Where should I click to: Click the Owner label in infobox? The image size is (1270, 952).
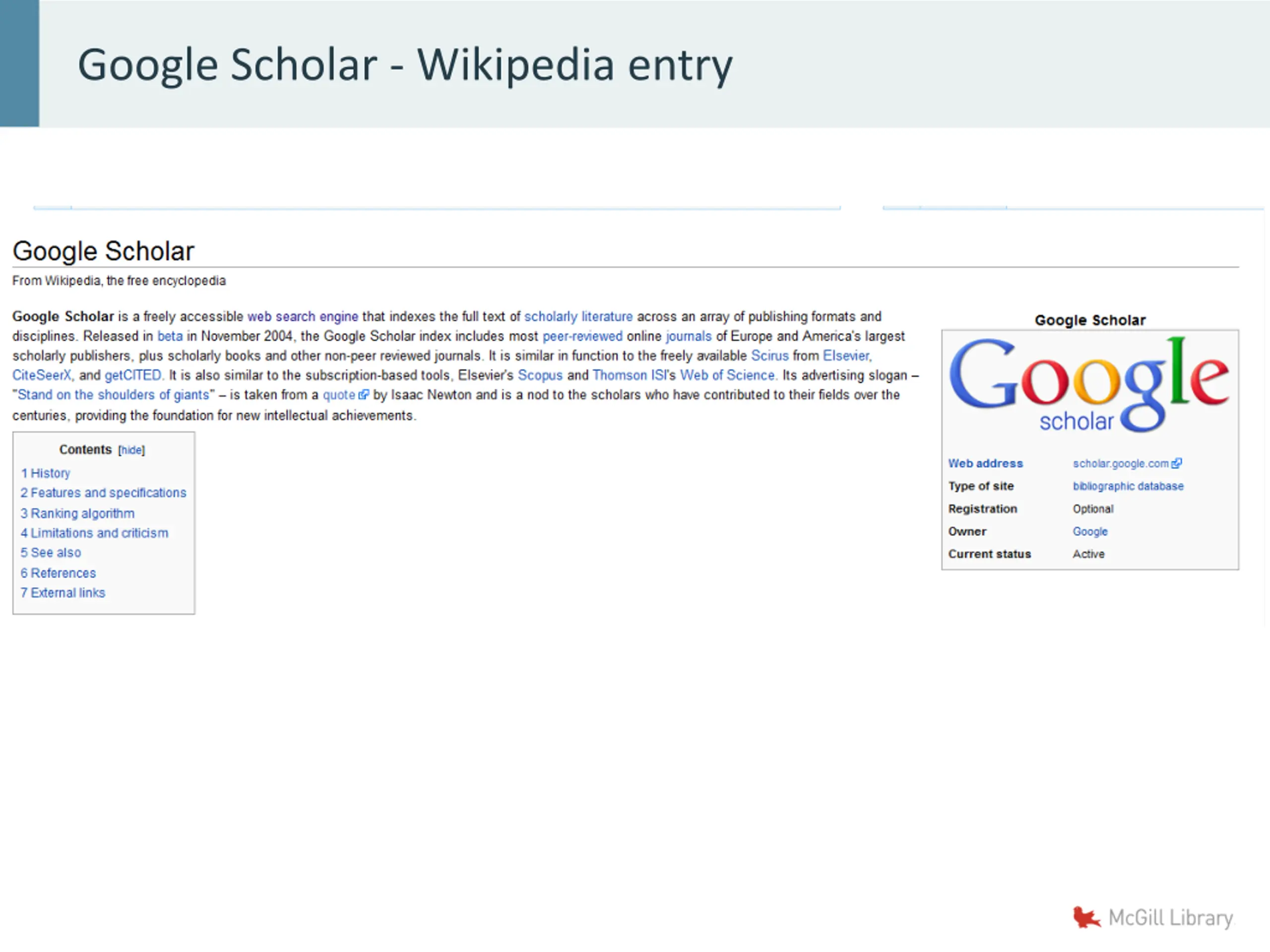pos(967,532)
